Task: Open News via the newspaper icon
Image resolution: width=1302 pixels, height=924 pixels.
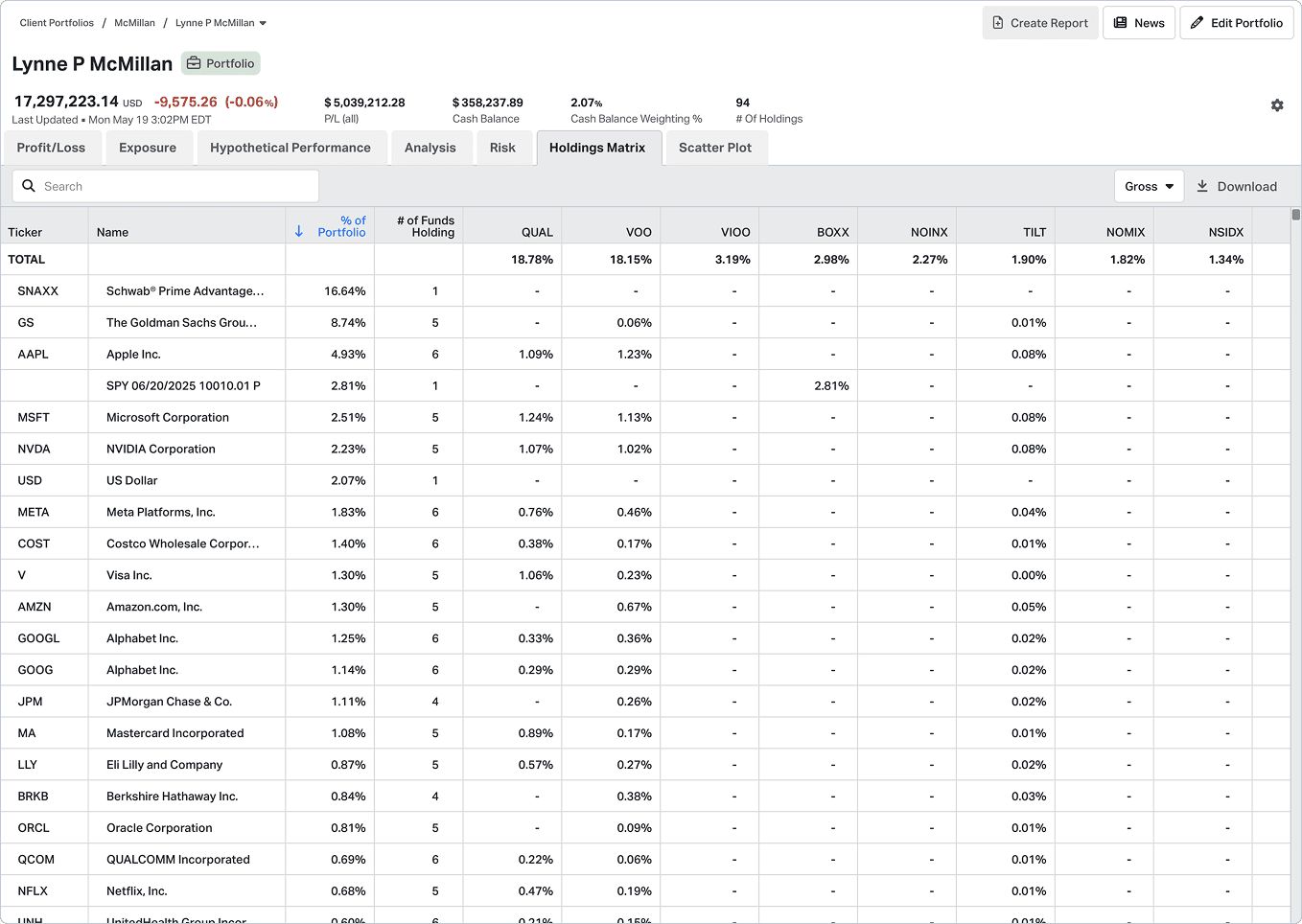Action: coord(1120,22)
